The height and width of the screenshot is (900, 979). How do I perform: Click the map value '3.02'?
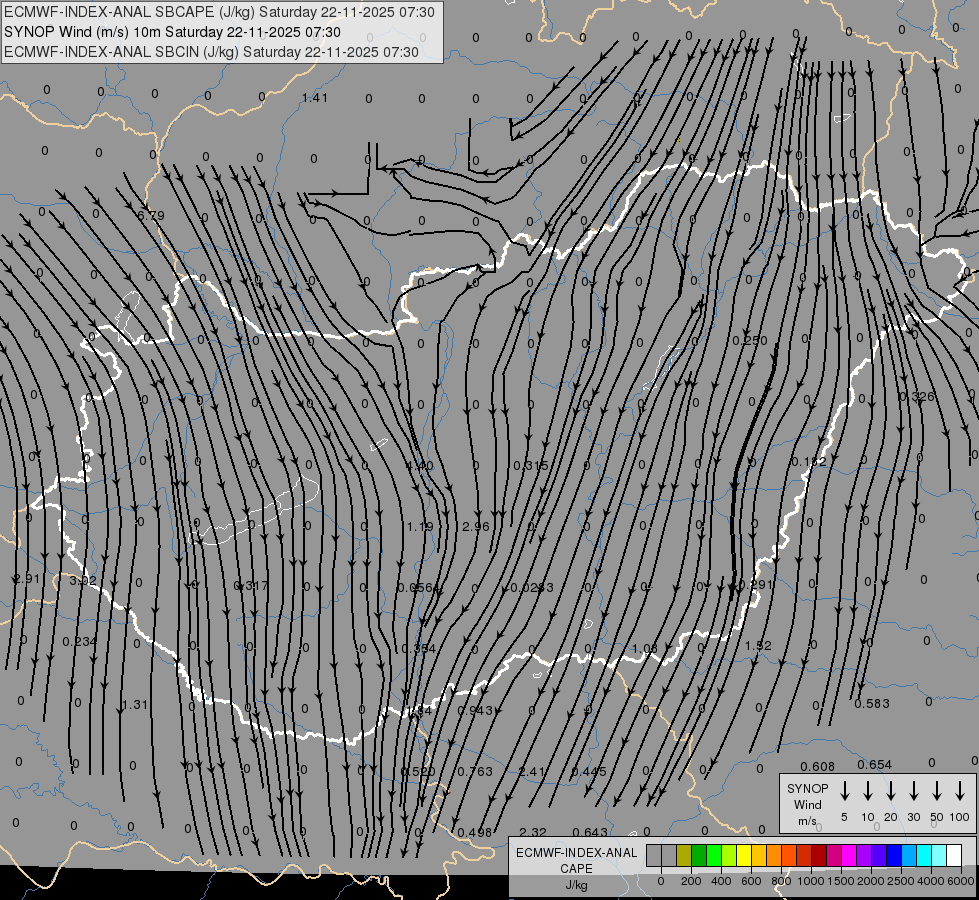[83, 580]
